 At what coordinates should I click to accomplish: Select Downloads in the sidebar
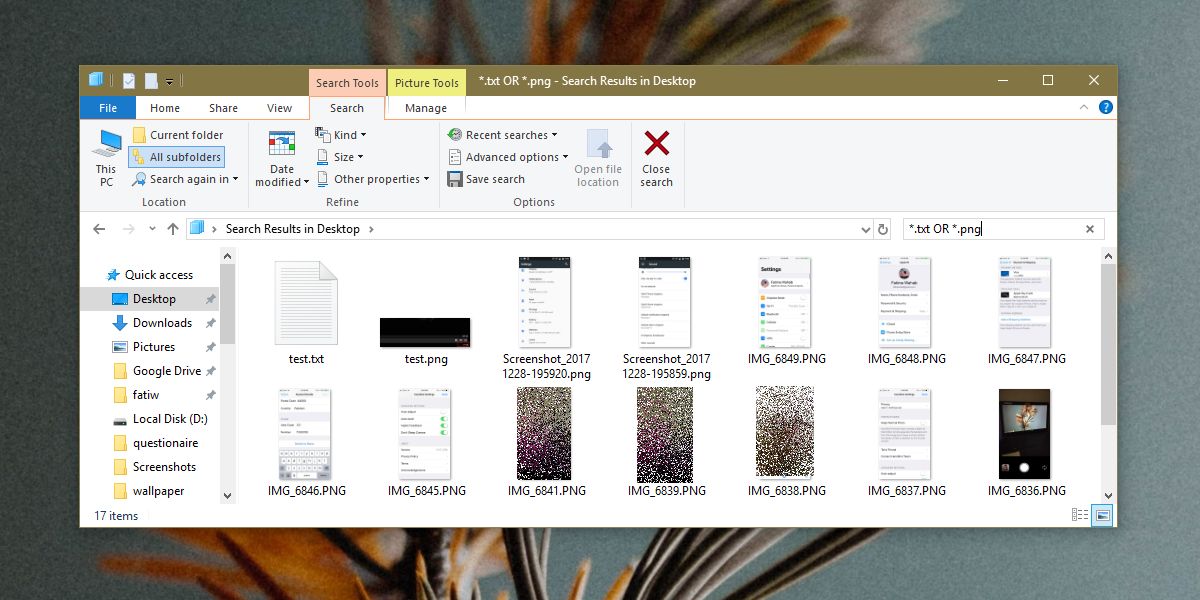(x=161, y=322)
